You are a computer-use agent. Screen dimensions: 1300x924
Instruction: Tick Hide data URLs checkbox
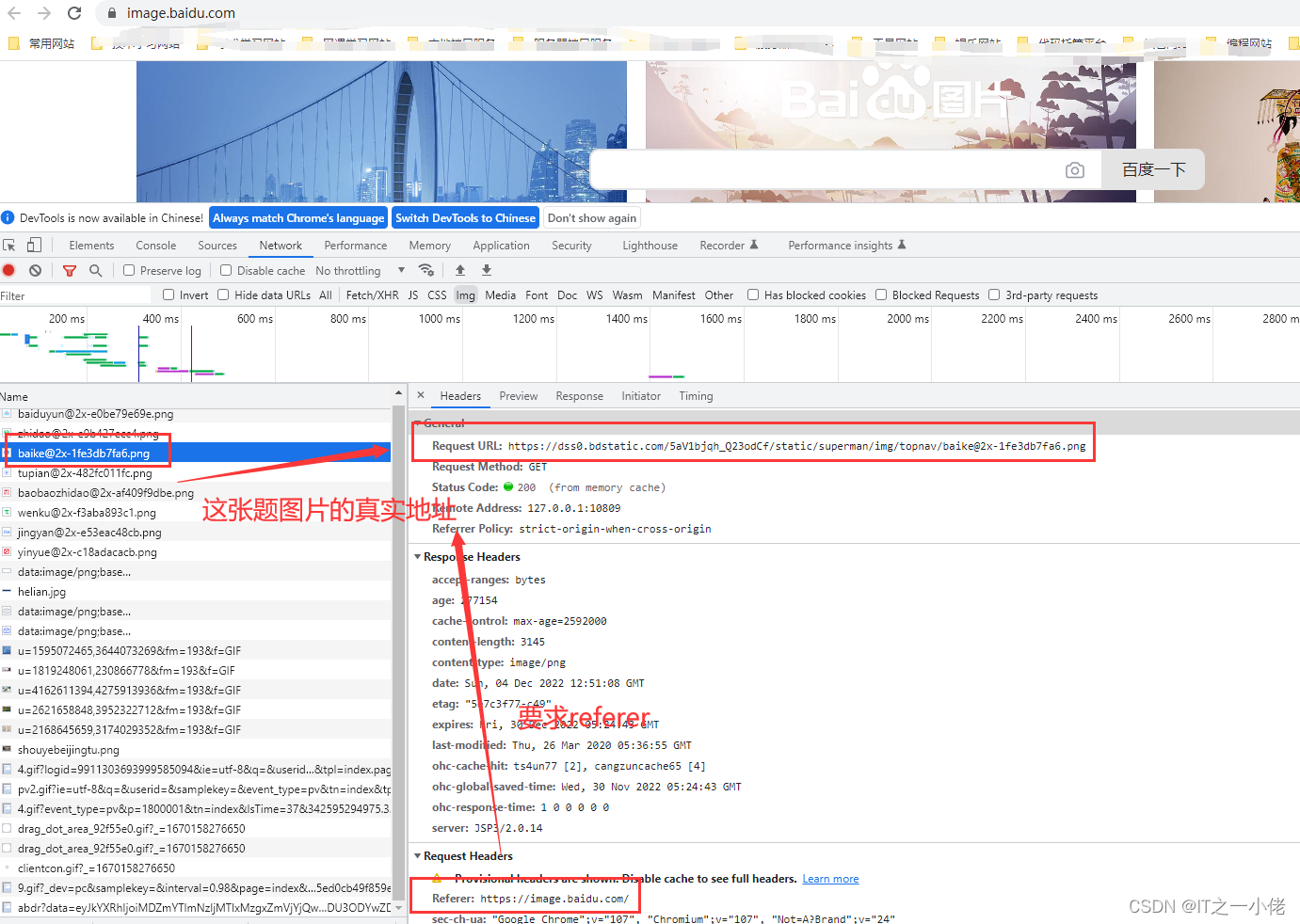(223, 295)
